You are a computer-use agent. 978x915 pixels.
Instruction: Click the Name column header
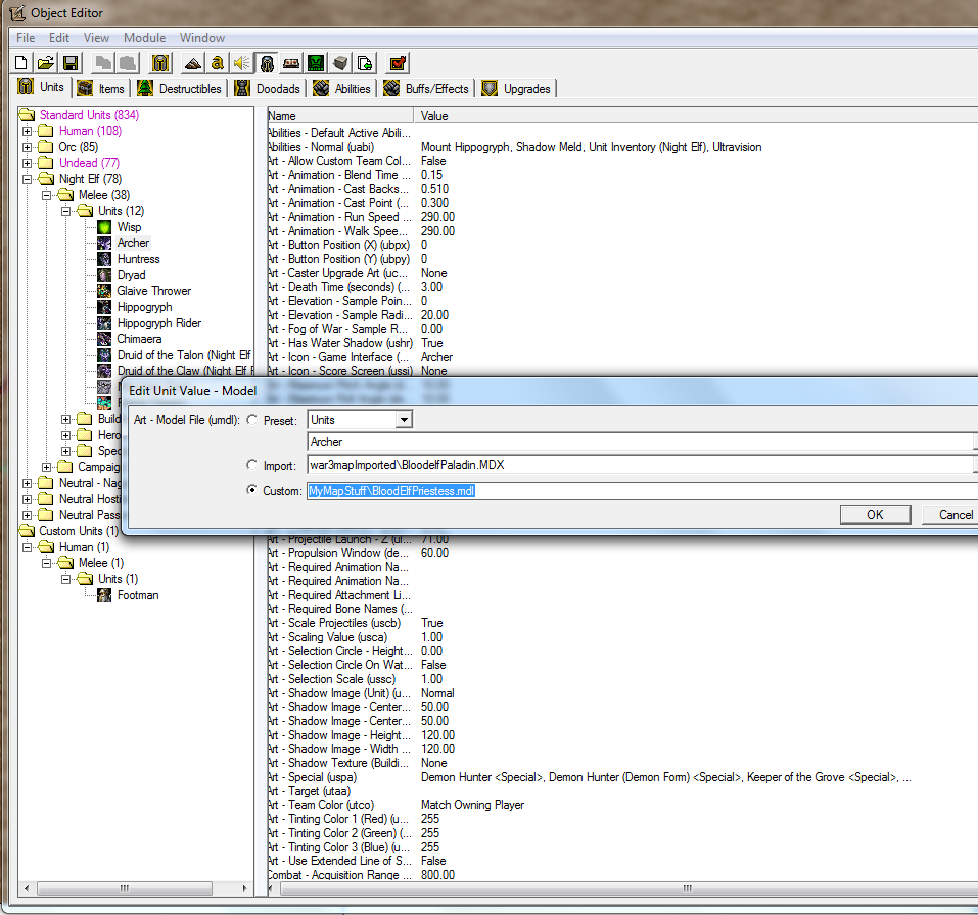coord(341,115)
